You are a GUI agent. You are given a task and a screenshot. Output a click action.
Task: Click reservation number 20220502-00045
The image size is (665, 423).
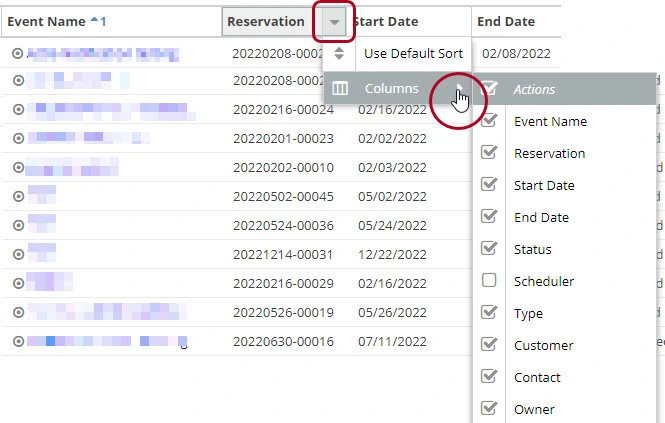(x=283, y=197)
